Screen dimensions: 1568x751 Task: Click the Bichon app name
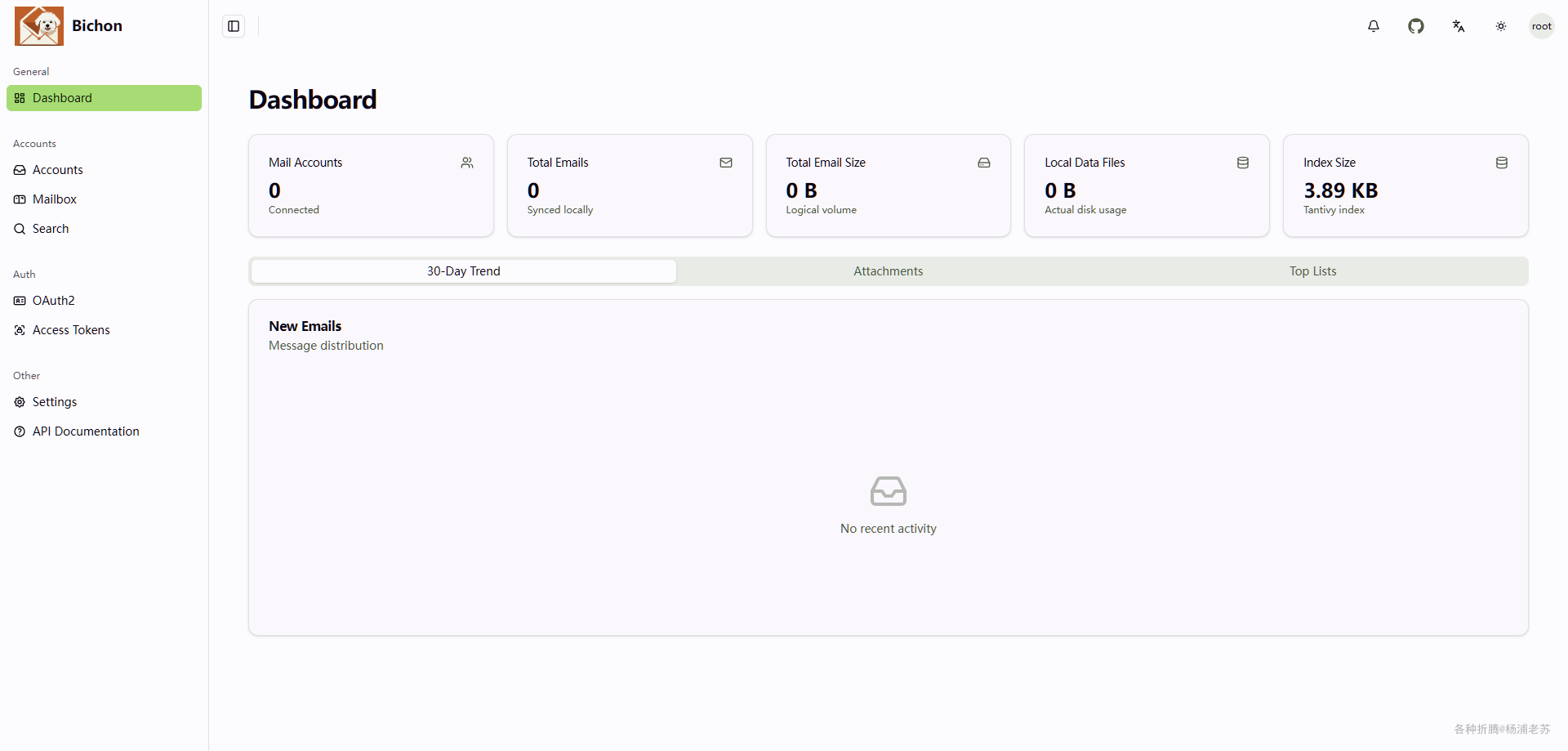97,25
